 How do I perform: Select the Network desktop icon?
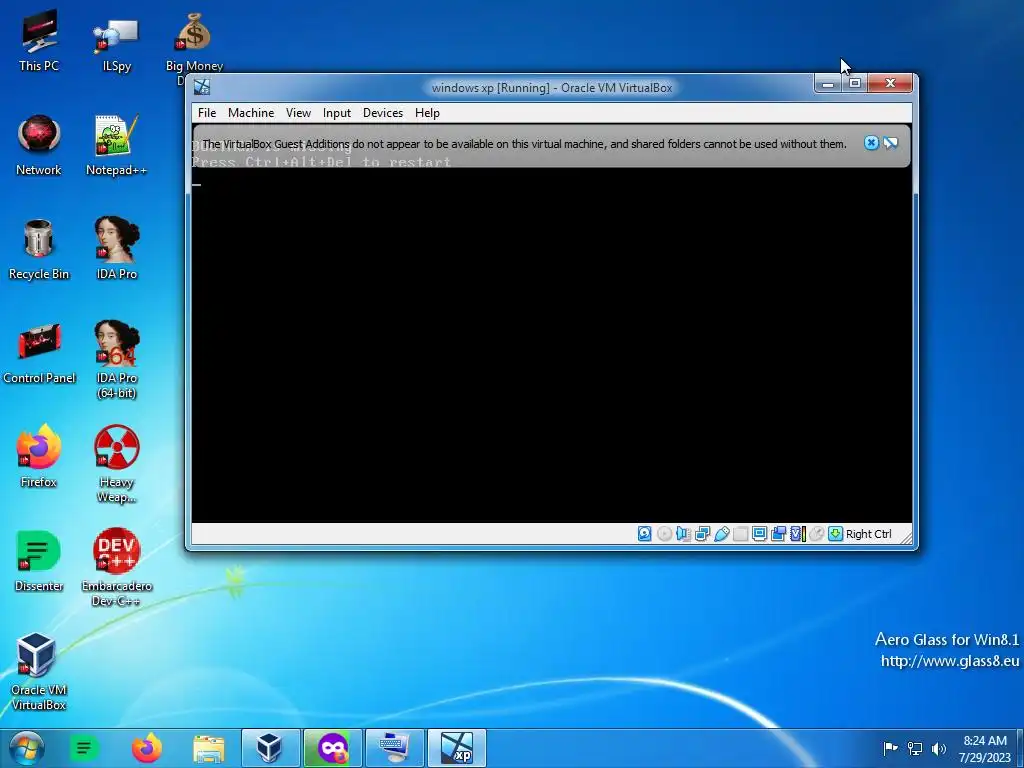point(39,145)
